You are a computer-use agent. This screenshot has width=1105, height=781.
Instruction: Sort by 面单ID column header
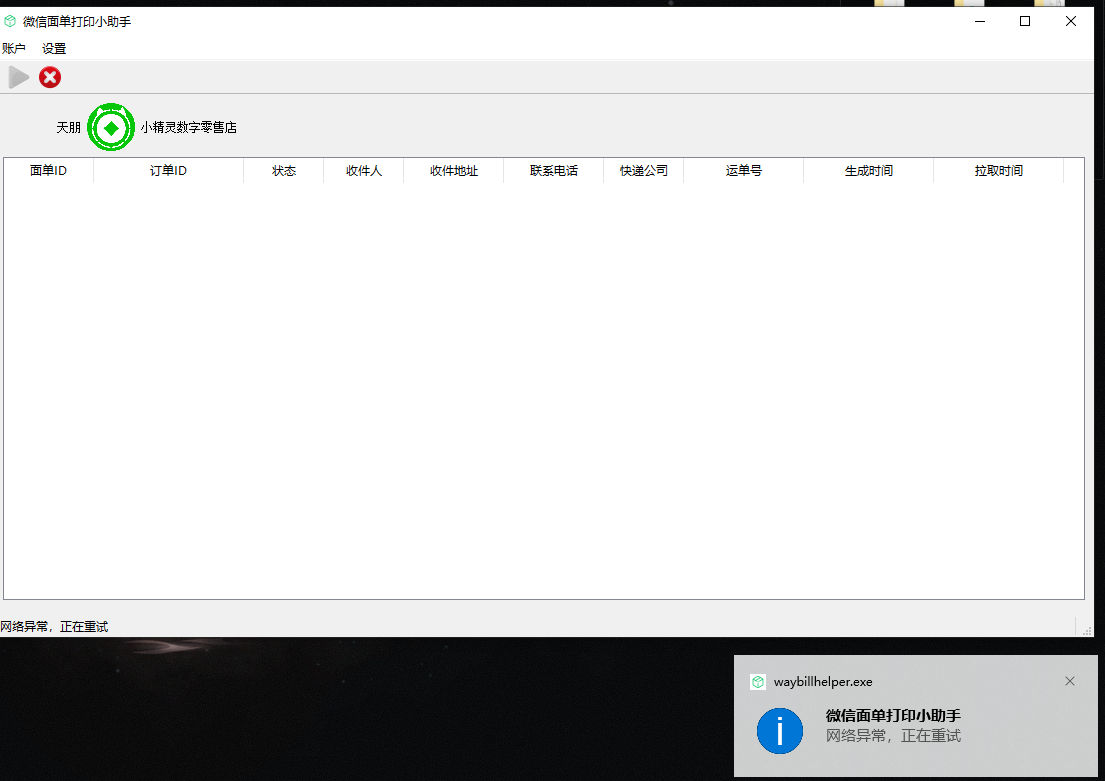click(x=49, y=171)
